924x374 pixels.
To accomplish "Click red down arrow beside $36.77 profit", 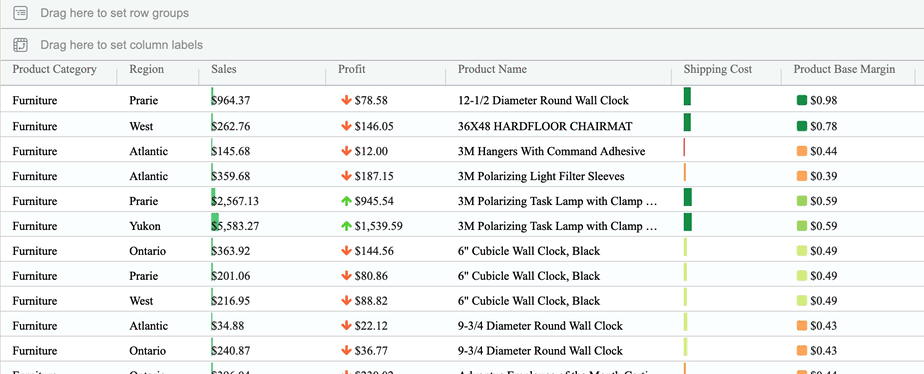I will pos(346,351).
